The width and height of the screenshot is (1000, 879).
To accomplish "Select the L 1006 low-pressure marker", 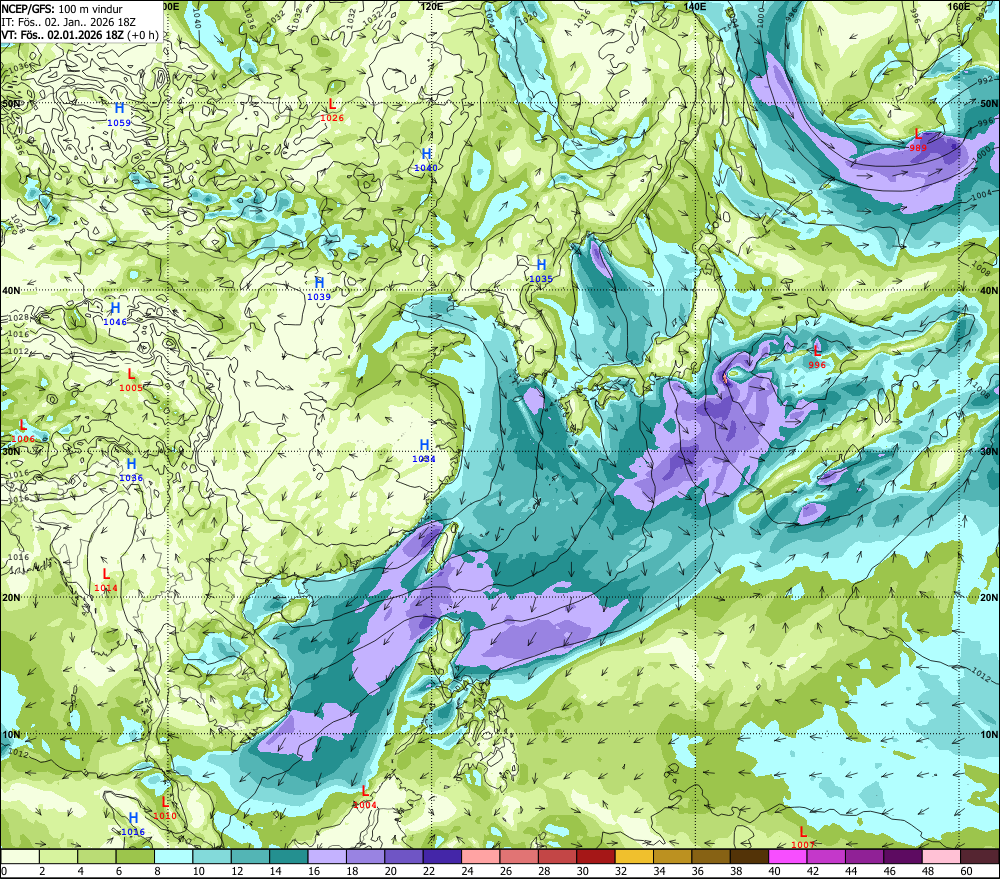I will pyautogui.click(x=23, y=431).
